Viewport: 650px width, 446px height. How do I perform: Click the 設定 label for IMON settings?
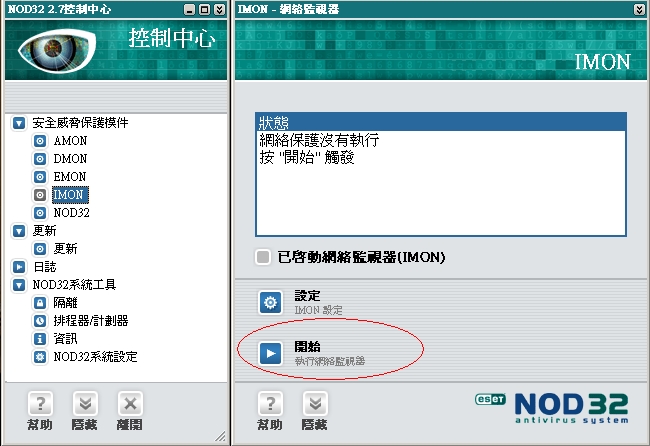pos(307,296)
